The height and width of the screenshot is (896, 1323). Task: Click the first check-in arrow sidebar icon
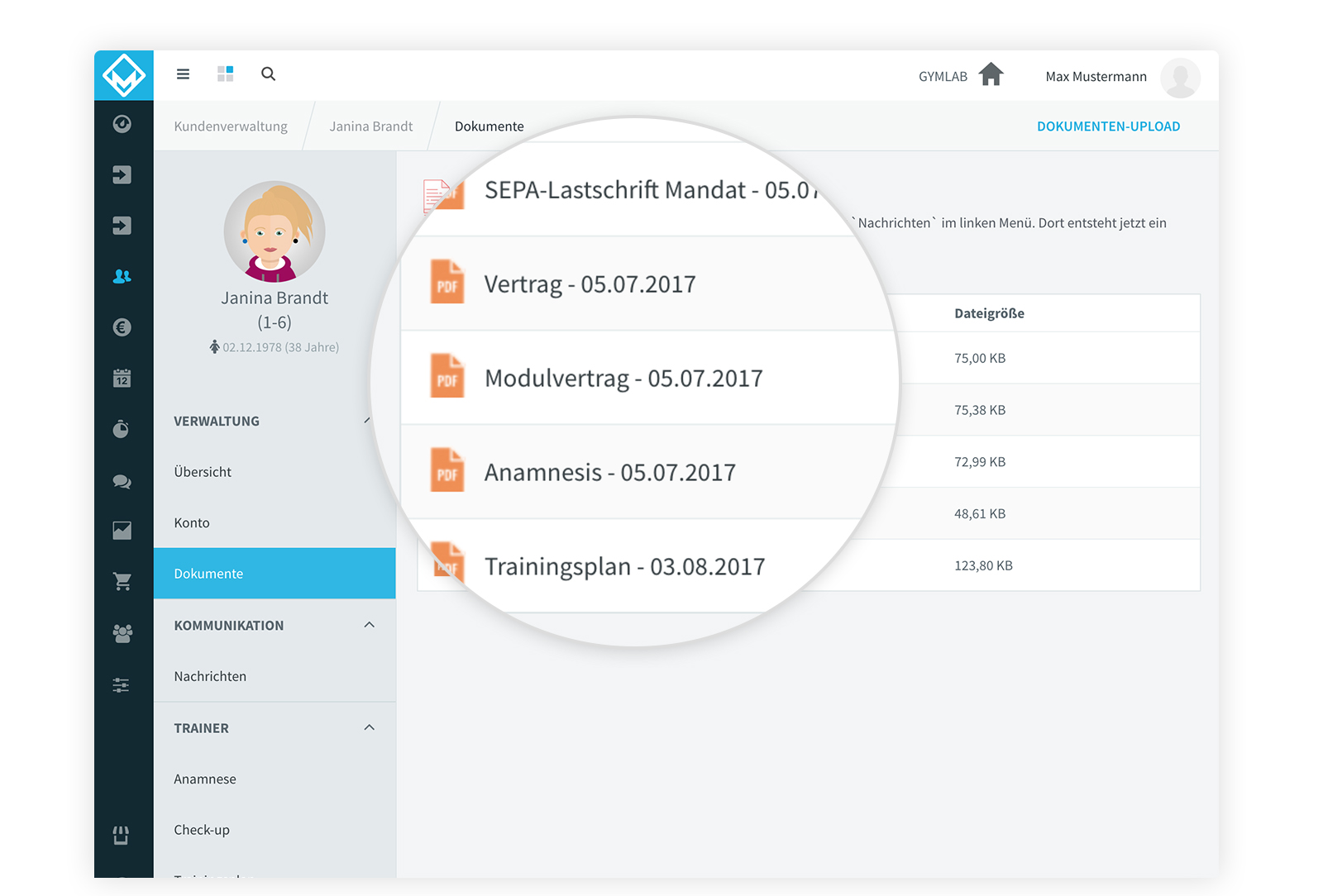122,174
